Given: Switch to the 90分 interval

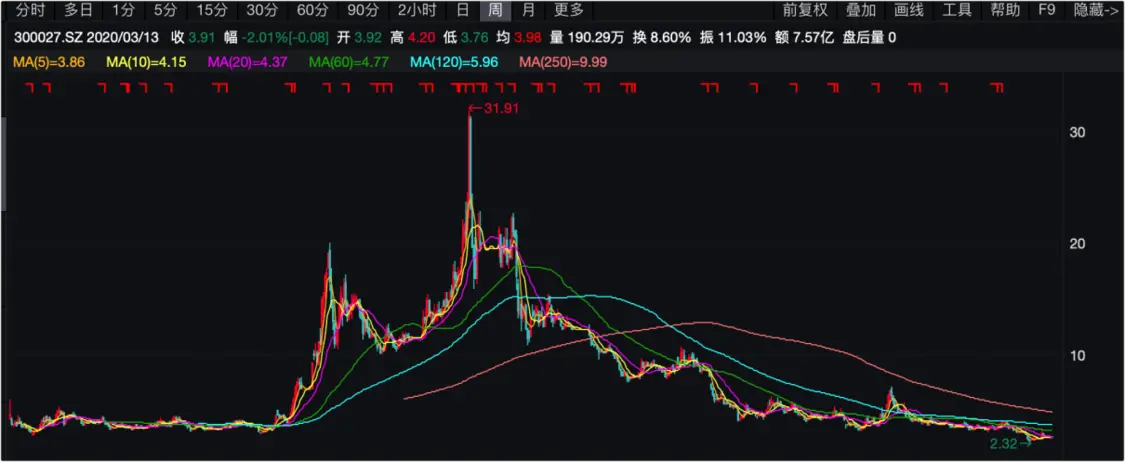Looking at the screenshot, I should click(x=362, y=10).
